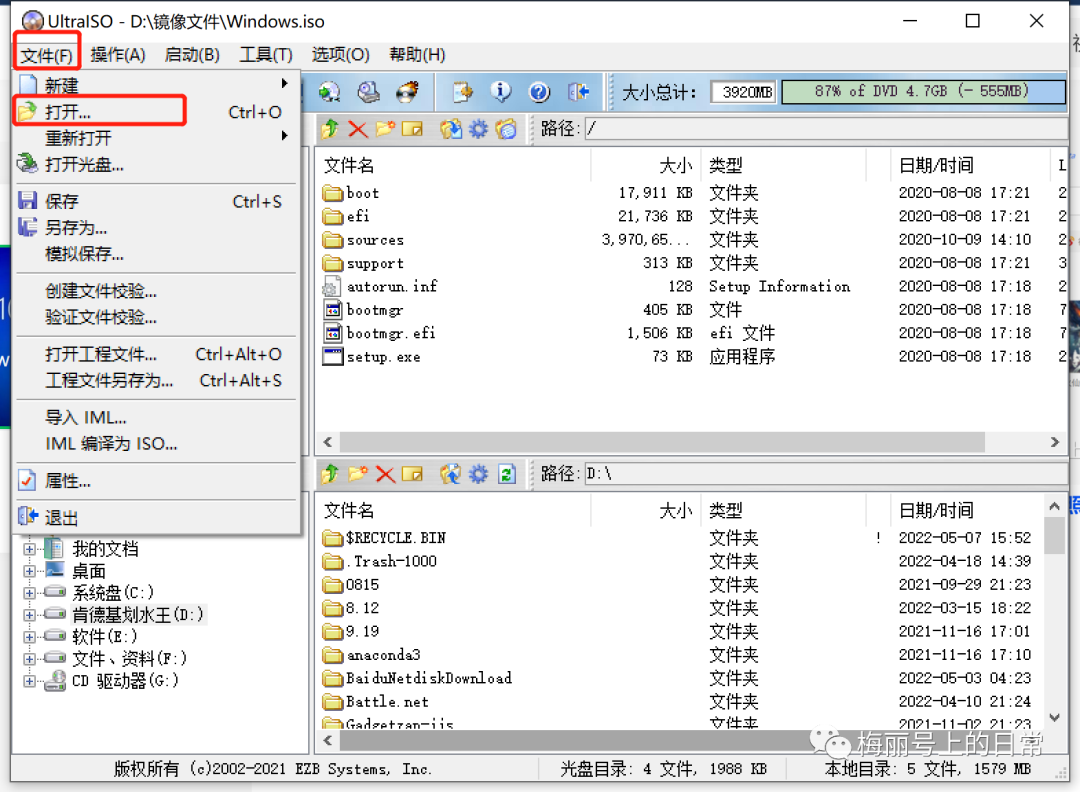Viewport: 1080px width, 792px height.
Task: Open the 重新打开 submenu arrow
Action: coord(284,136)
